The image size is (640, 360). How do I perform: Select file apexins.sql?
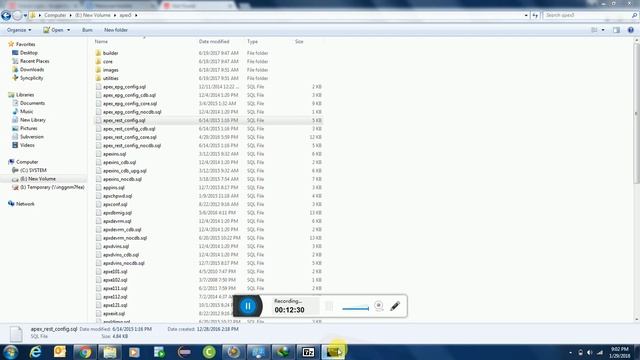[x=114, y=154]
